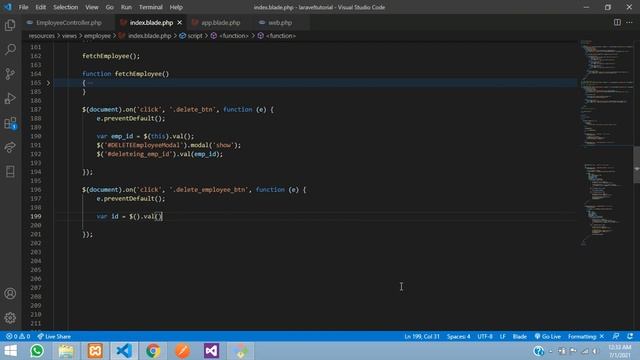Click the system tray help icon
The image size is (640, 360).
538,351
